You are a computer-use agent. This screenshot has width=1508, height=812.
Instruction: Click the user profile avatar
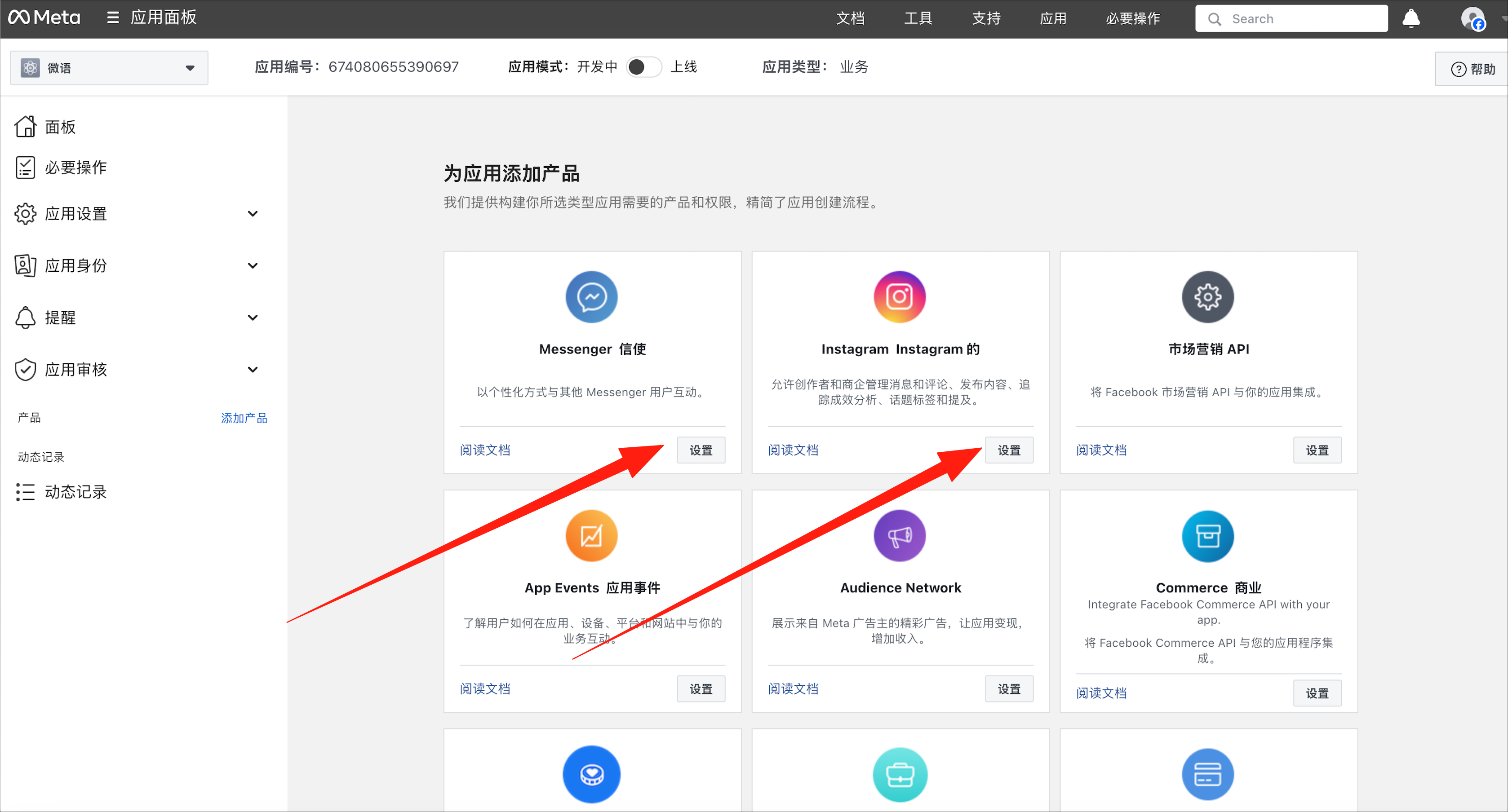click(1473, 19)
